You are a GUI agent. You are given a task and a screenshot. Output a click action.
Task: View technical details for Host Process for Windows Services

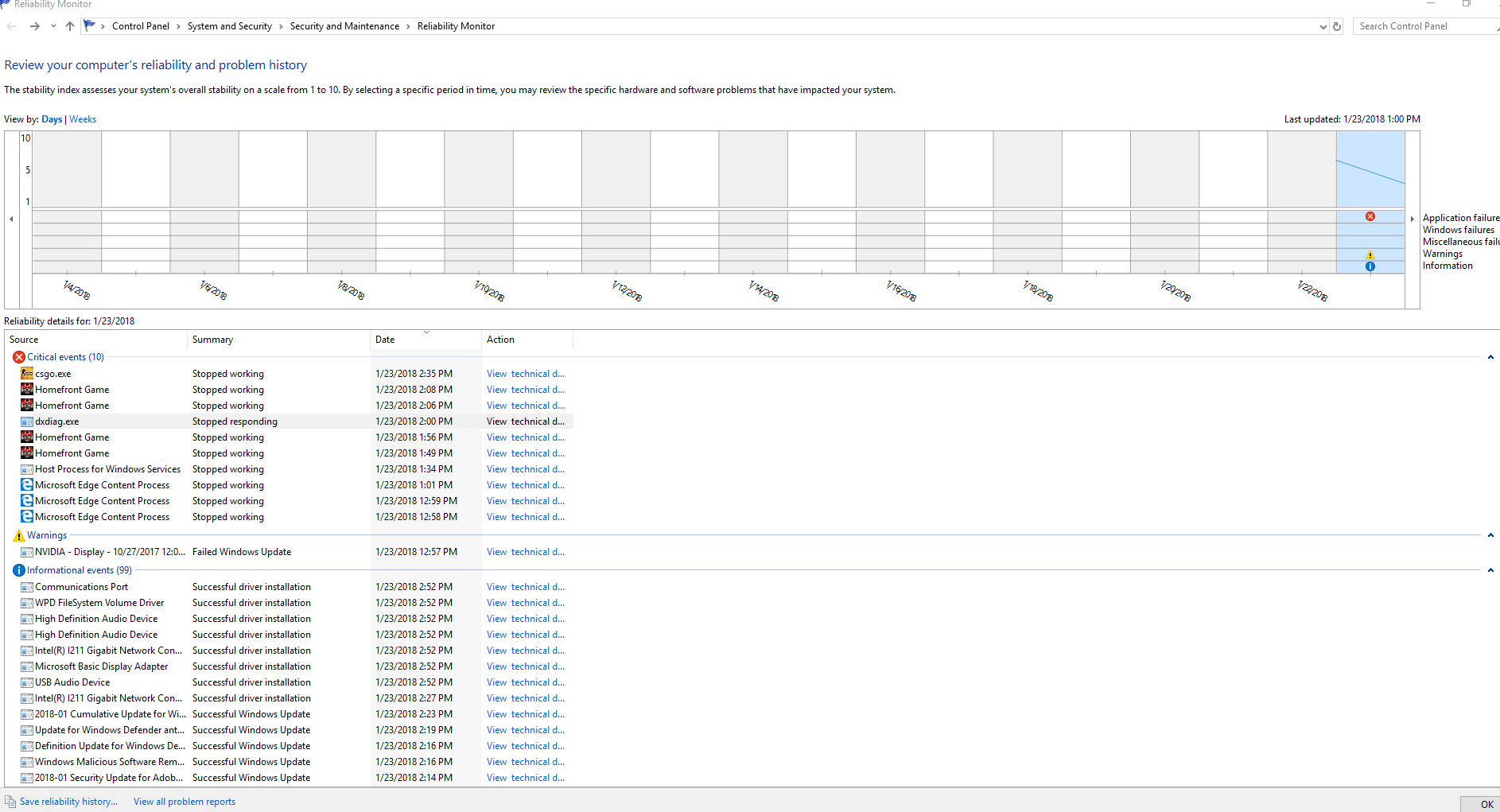[x=526, y=469]
